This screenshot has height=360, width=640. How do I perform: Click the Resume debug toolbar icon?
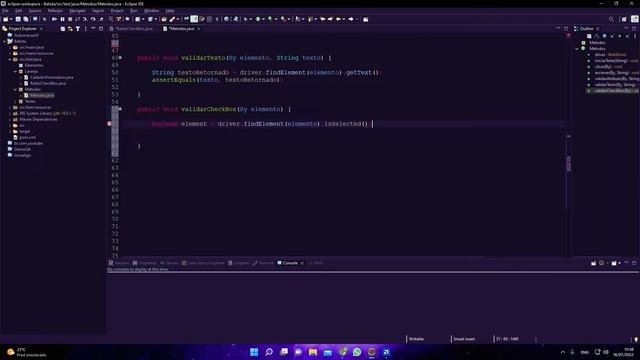click(x=54, y=19)
